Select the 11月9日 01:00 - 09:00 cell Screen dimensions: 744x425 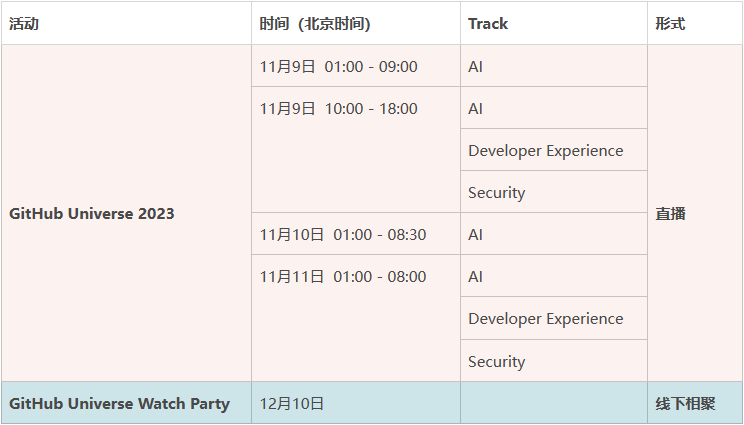tap(339, 67)
